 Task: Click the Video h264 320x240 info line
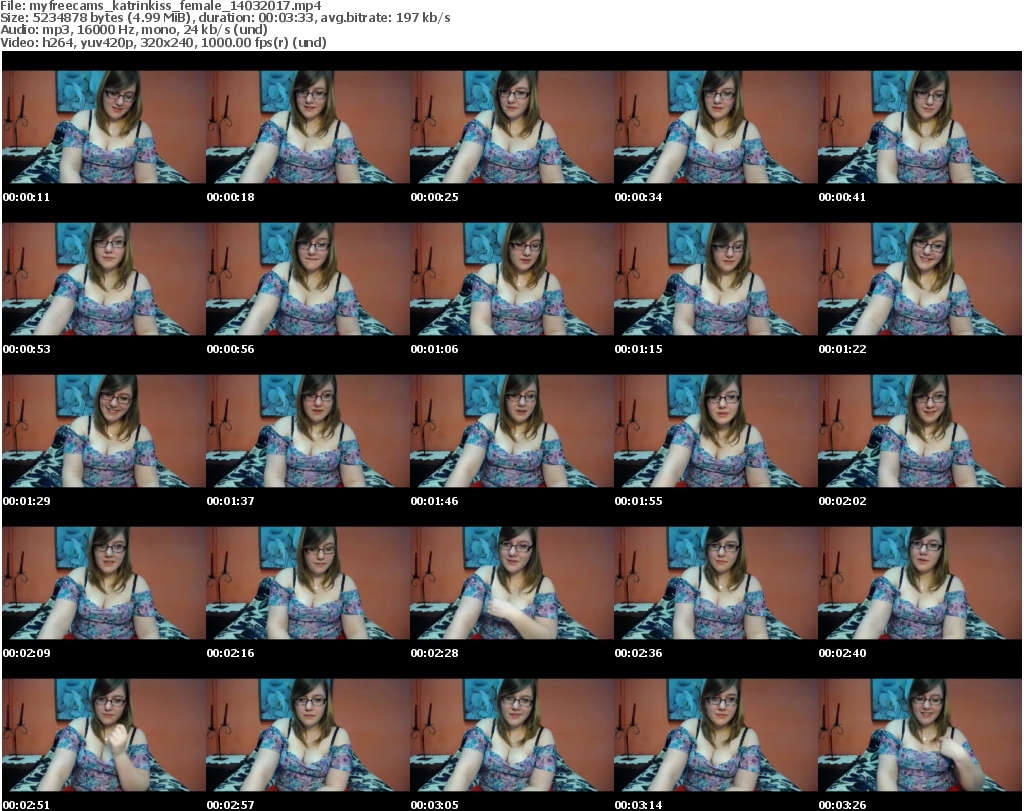click(163, 42)
